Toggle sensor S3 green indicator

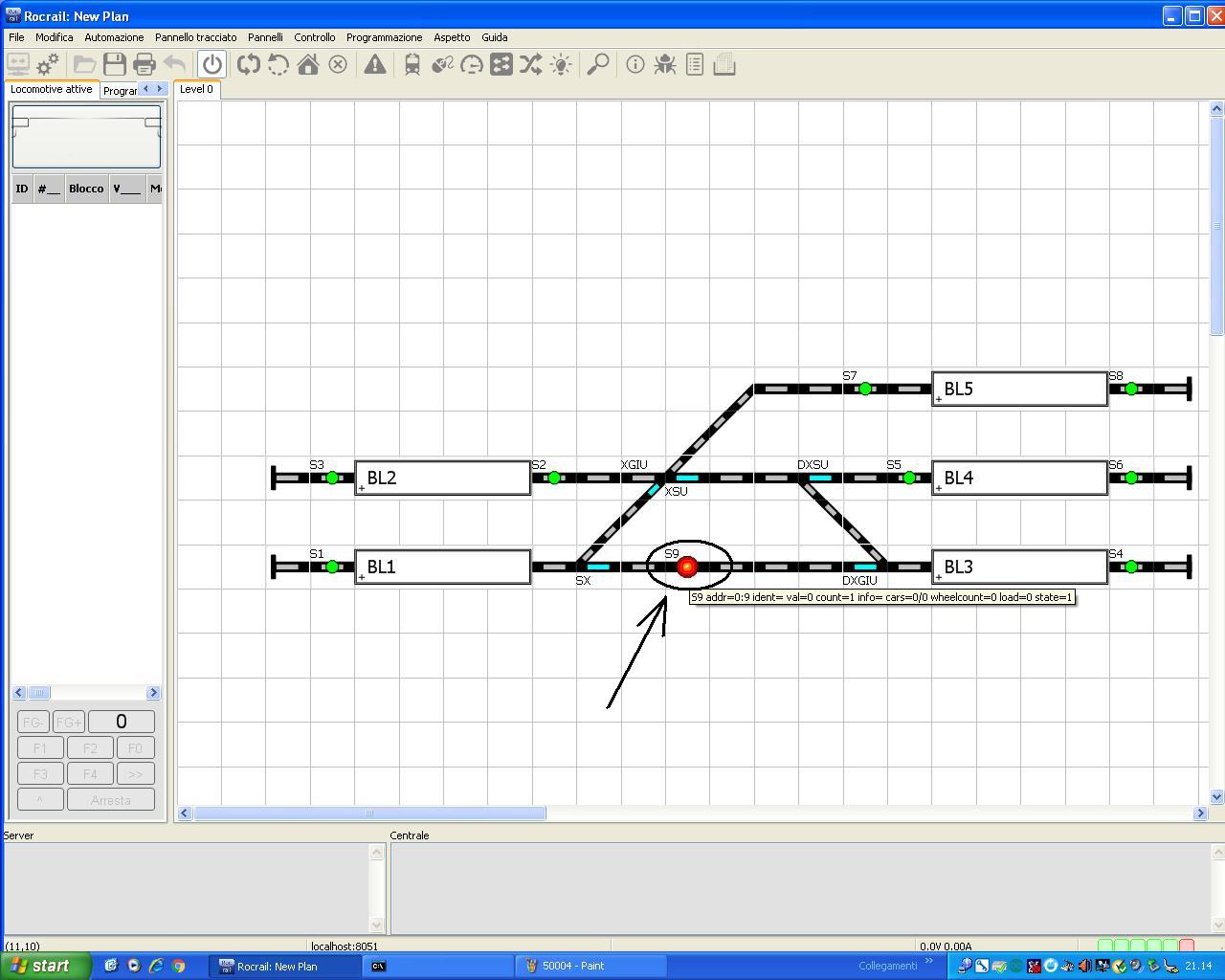tap(332, 478)
